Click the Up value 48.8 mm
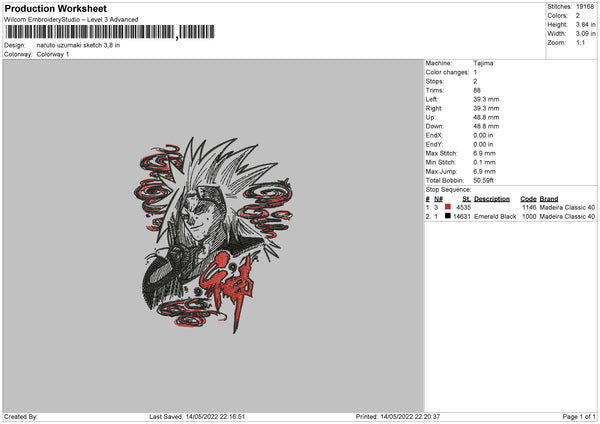 [x=486, y=117]
